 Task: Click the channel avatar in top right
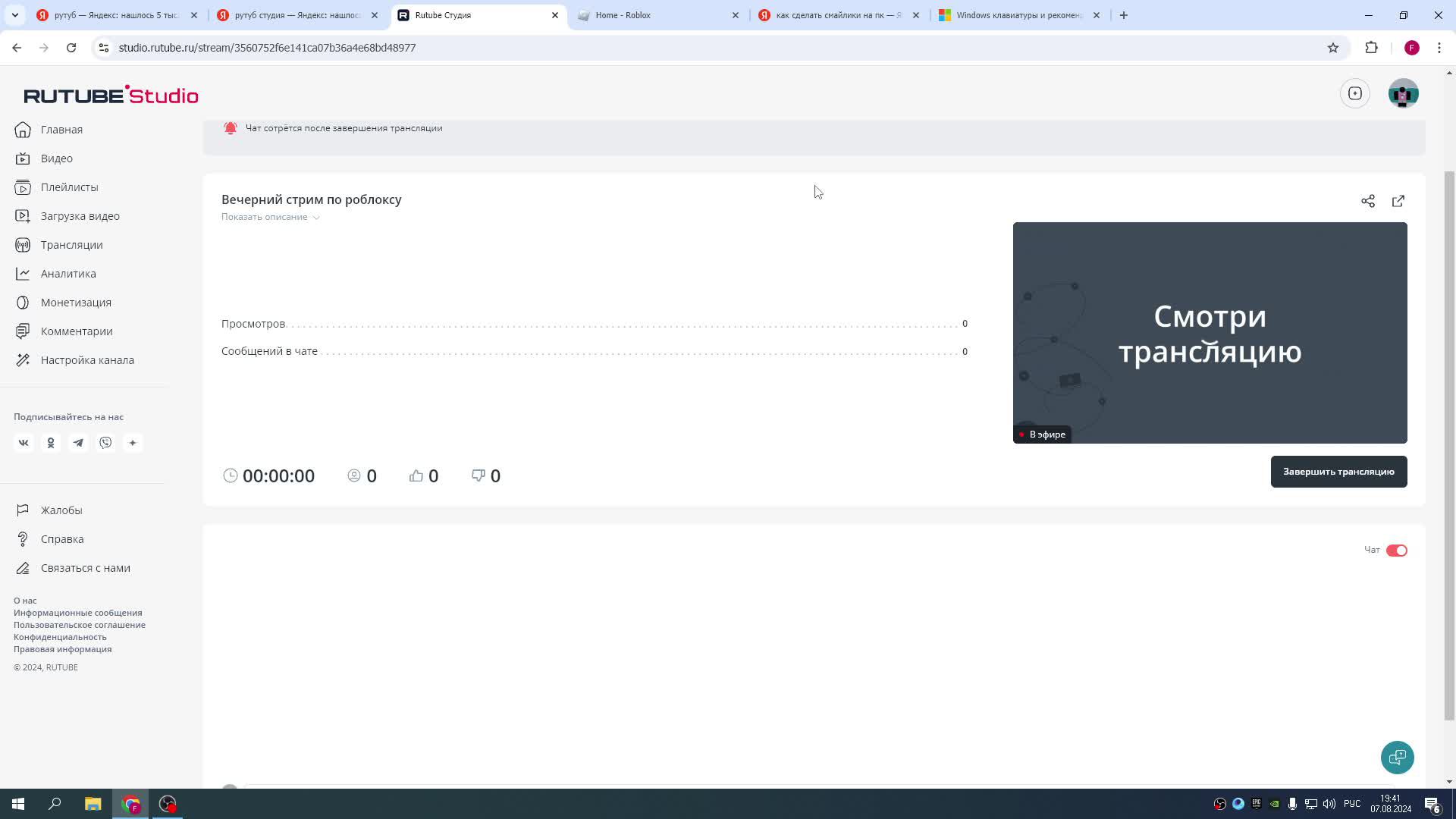point(1404,93)
